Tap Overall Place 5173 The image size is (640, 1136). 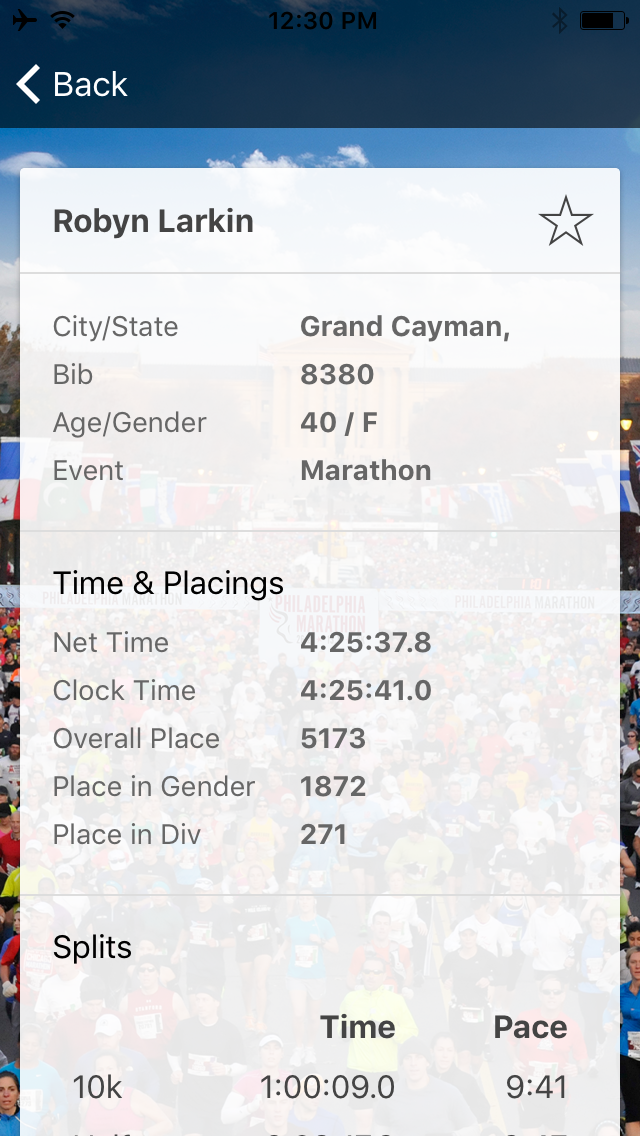[333, 739]
